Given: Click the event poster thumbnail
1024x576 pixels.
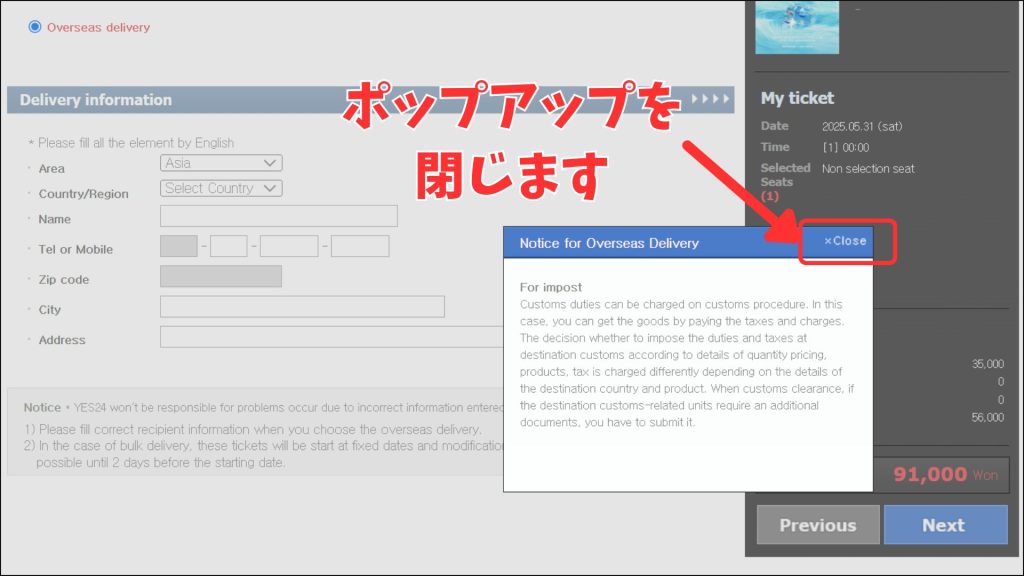Looking at the screenshot, I should [797, 27].
